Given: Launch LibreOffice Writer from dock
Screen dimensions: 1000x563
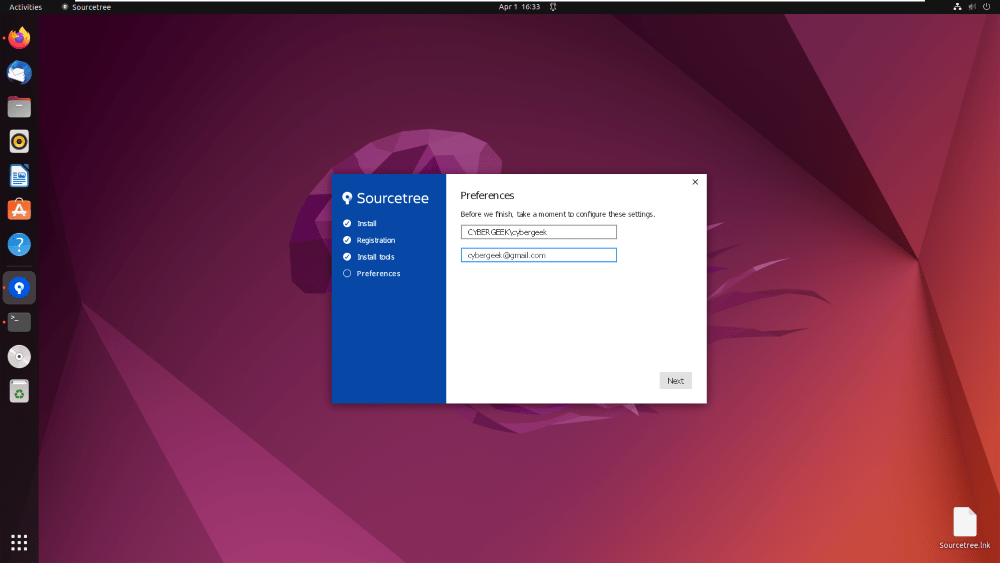Looking at the screenshot, I should [x=19, y=176].
